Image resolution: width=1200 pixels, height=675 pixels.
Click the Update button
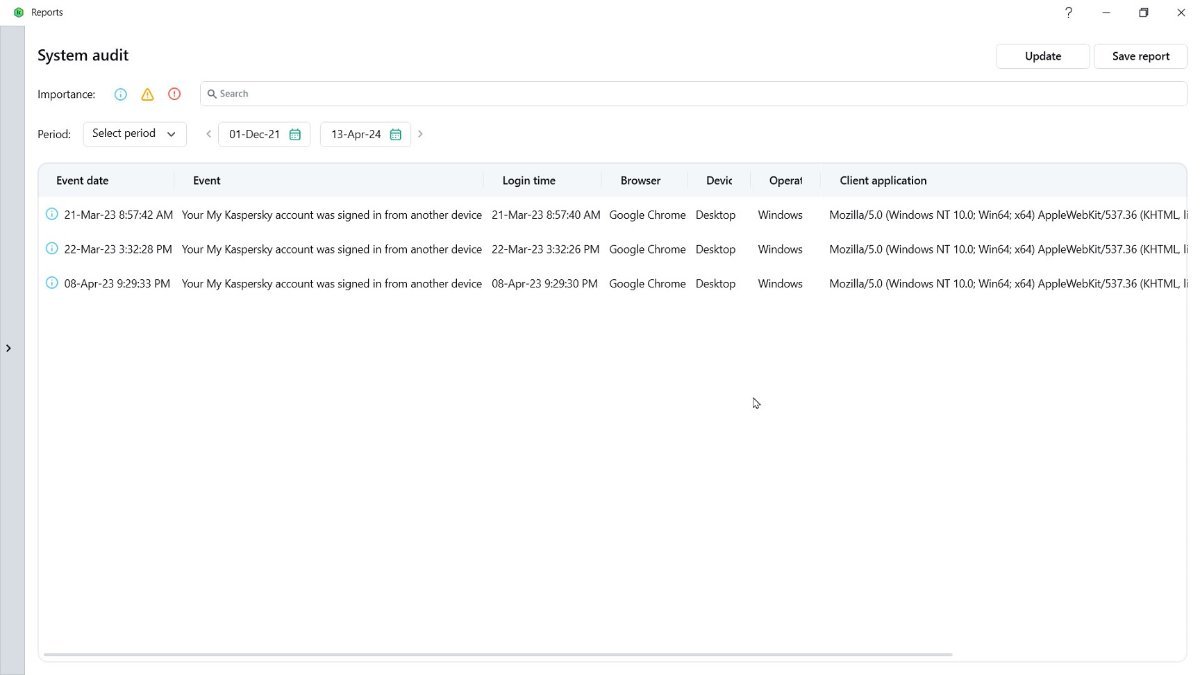click(x=1042, y=56)
